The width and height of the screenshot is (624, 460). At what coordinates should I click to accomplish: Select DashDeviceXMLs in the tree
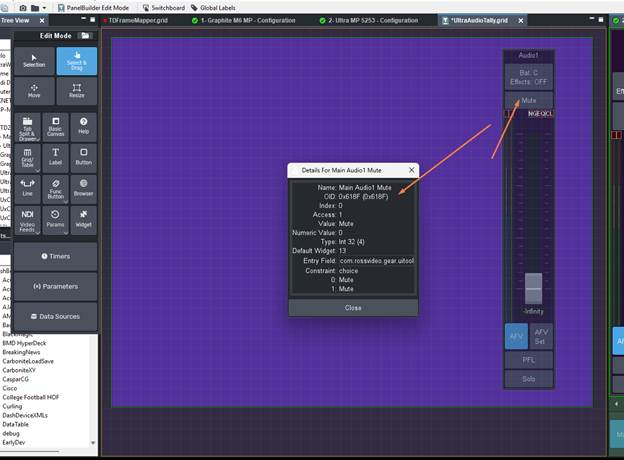pyautogui.click(x=25, y=415)
